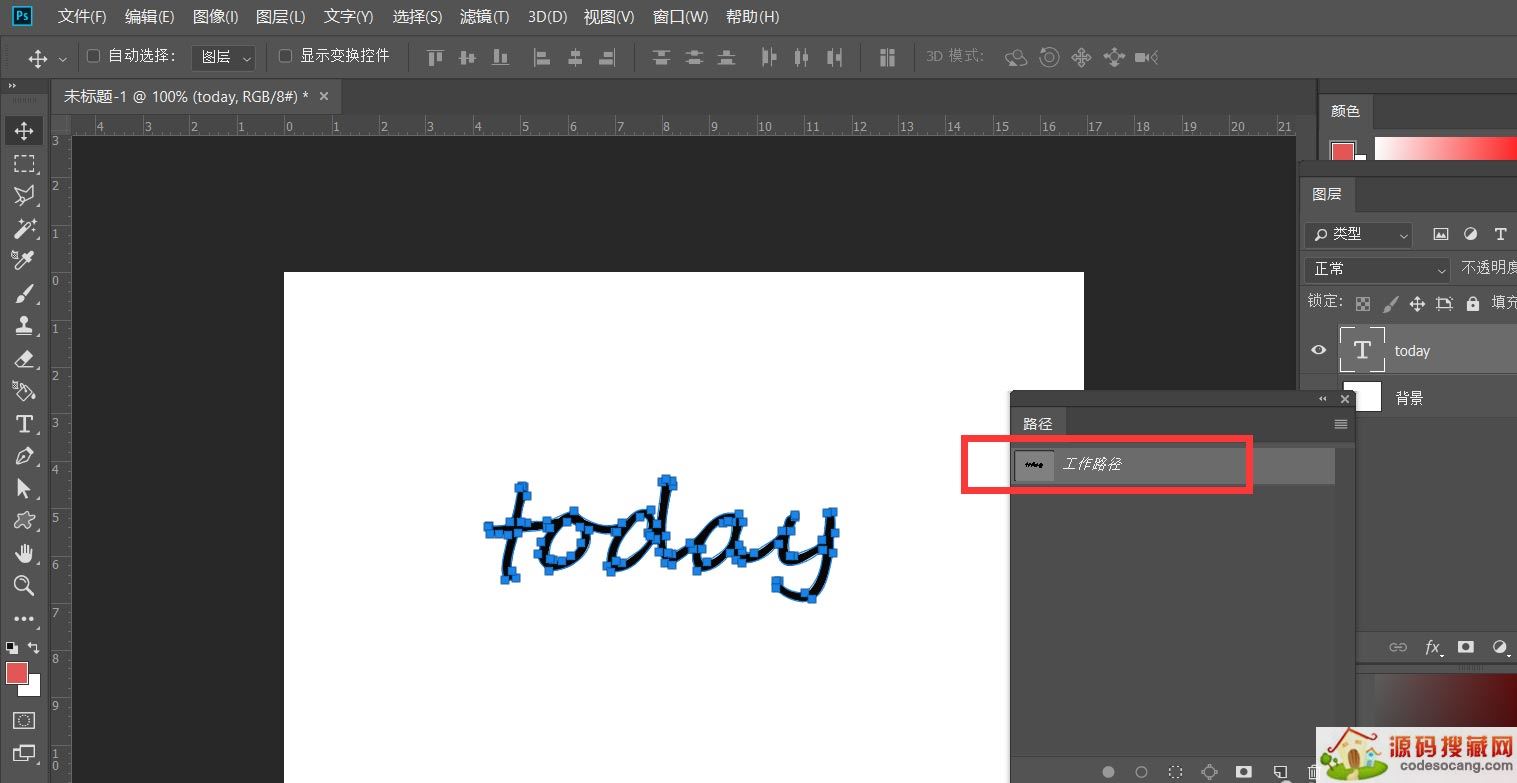Align vertical centers in options bar
Screen dimensions: 1517x783
tap(467, 58)
